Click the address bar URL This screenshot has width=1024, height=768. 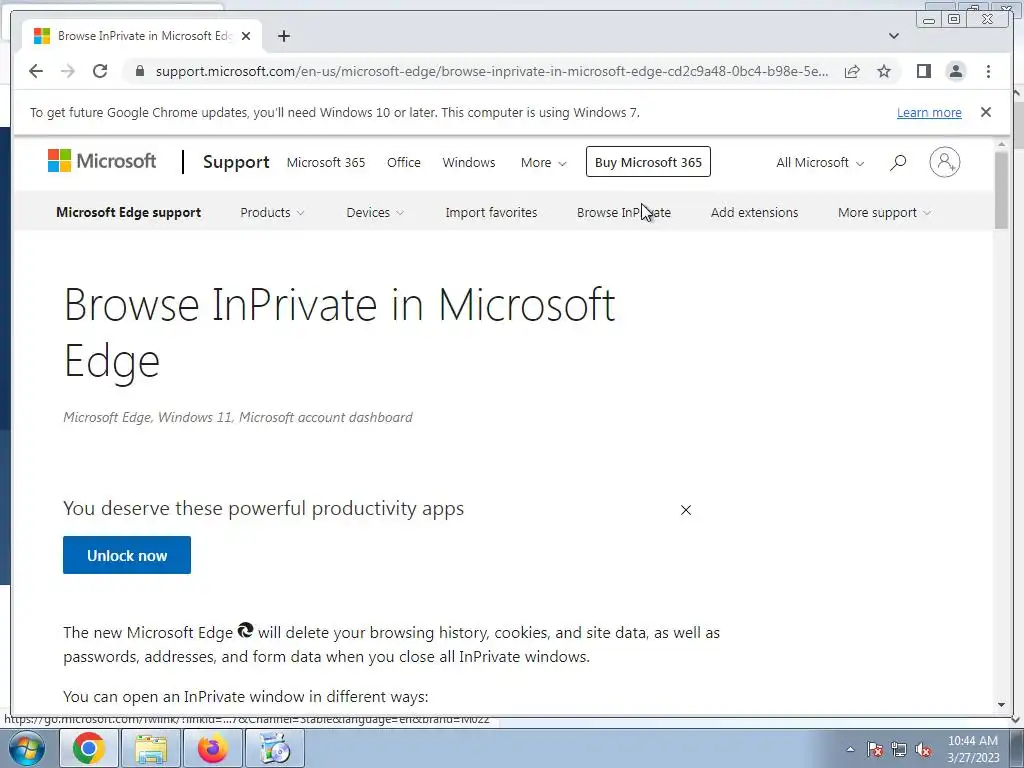pyautogui.click(x=492, y=71)
